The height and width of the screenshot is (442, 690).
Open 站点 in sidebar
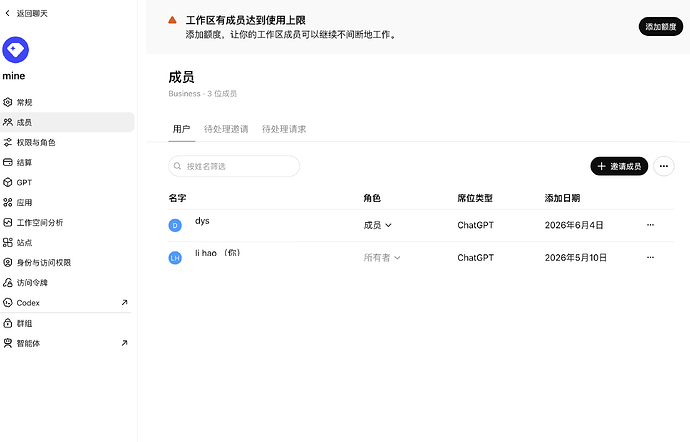click(x=67, y=242)
